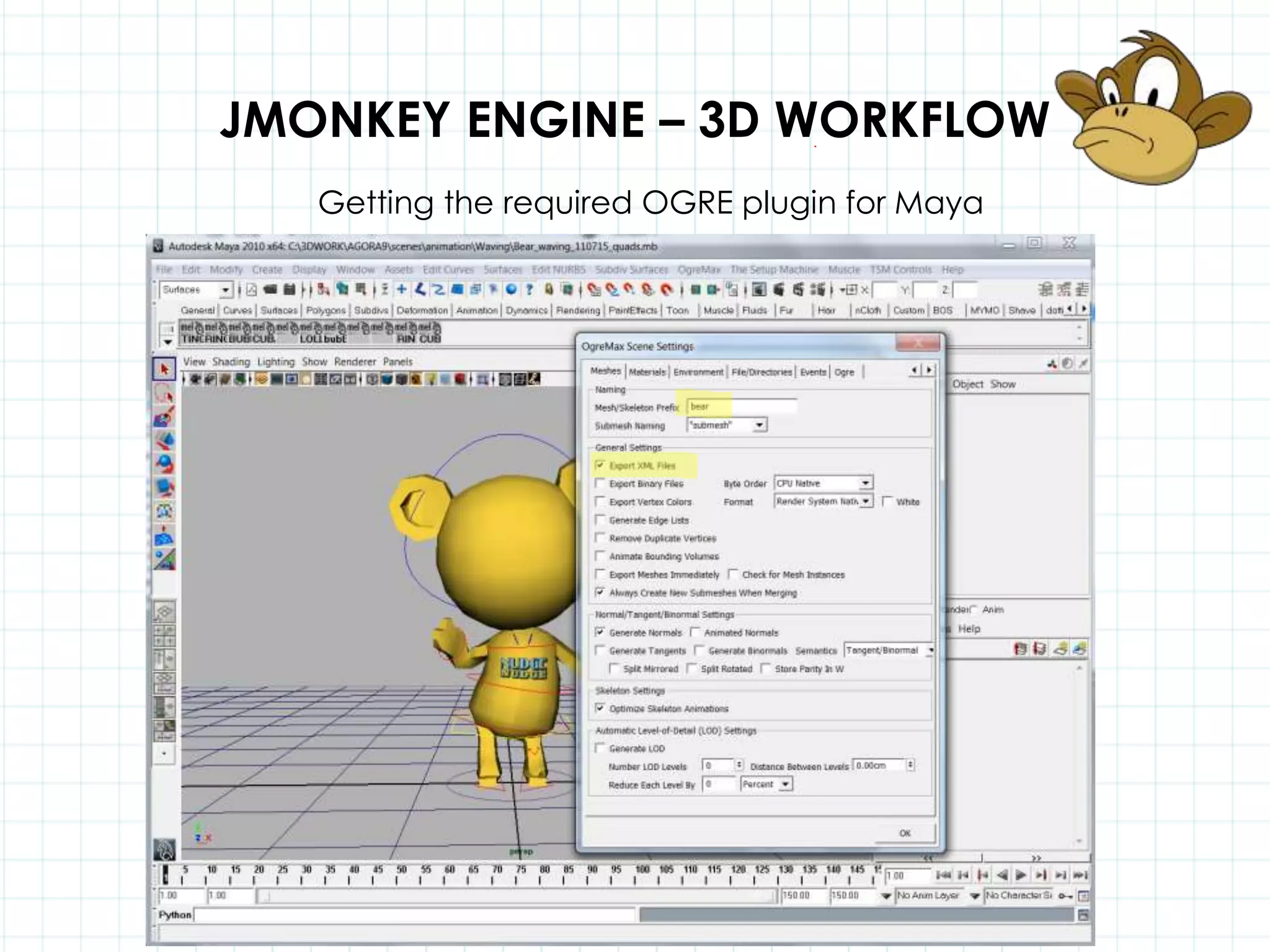Enable snap to grids plus icon
The height and width of the screenshot is (952, 1270).
402,289
